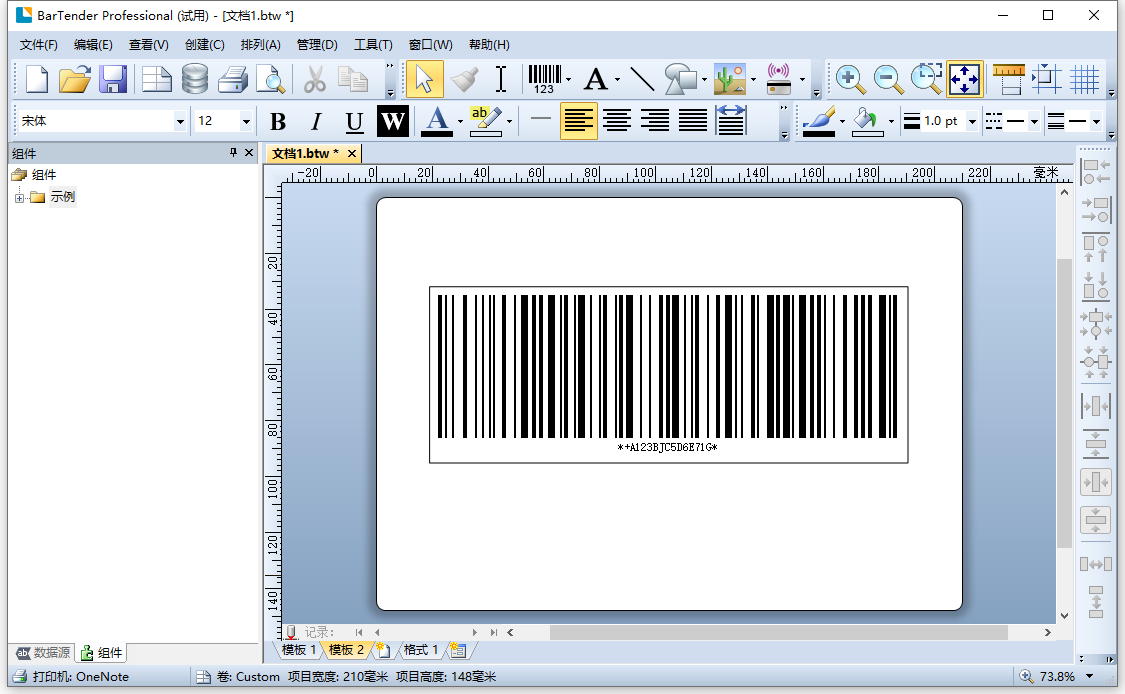1125x694 pixels.
Task: Close the 文档1.btw document tab
Action: click(x=352, y=153)
